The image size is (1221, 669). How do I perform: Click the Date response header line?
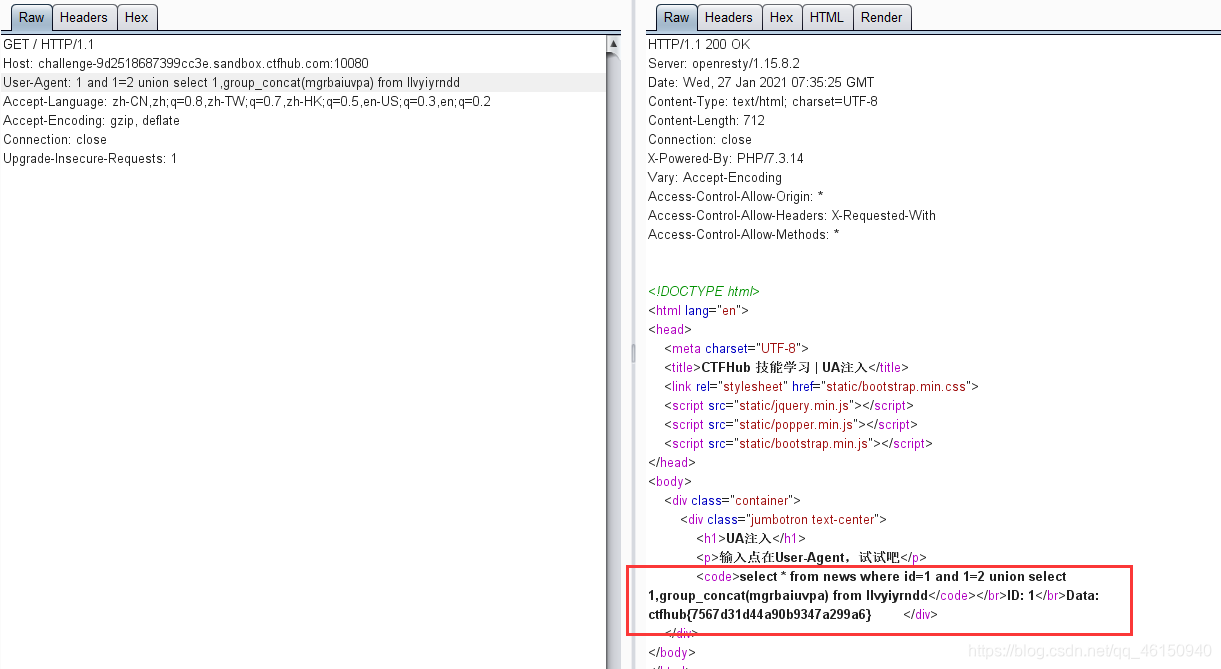(x=761, y=82)
